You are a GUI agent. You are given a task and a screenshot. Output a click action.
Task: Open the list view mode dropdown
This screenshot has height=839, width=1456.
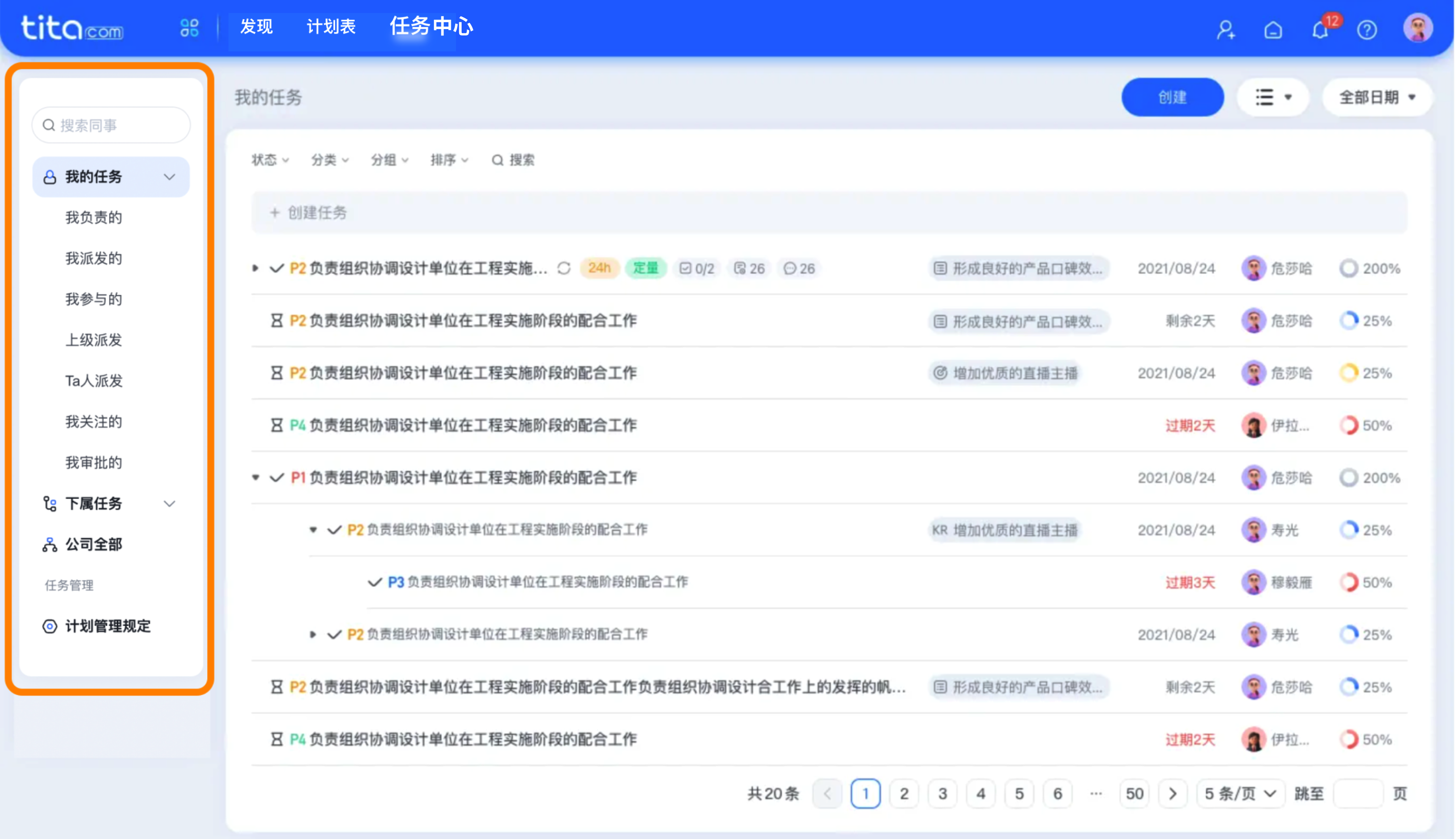click(1273, 98)
